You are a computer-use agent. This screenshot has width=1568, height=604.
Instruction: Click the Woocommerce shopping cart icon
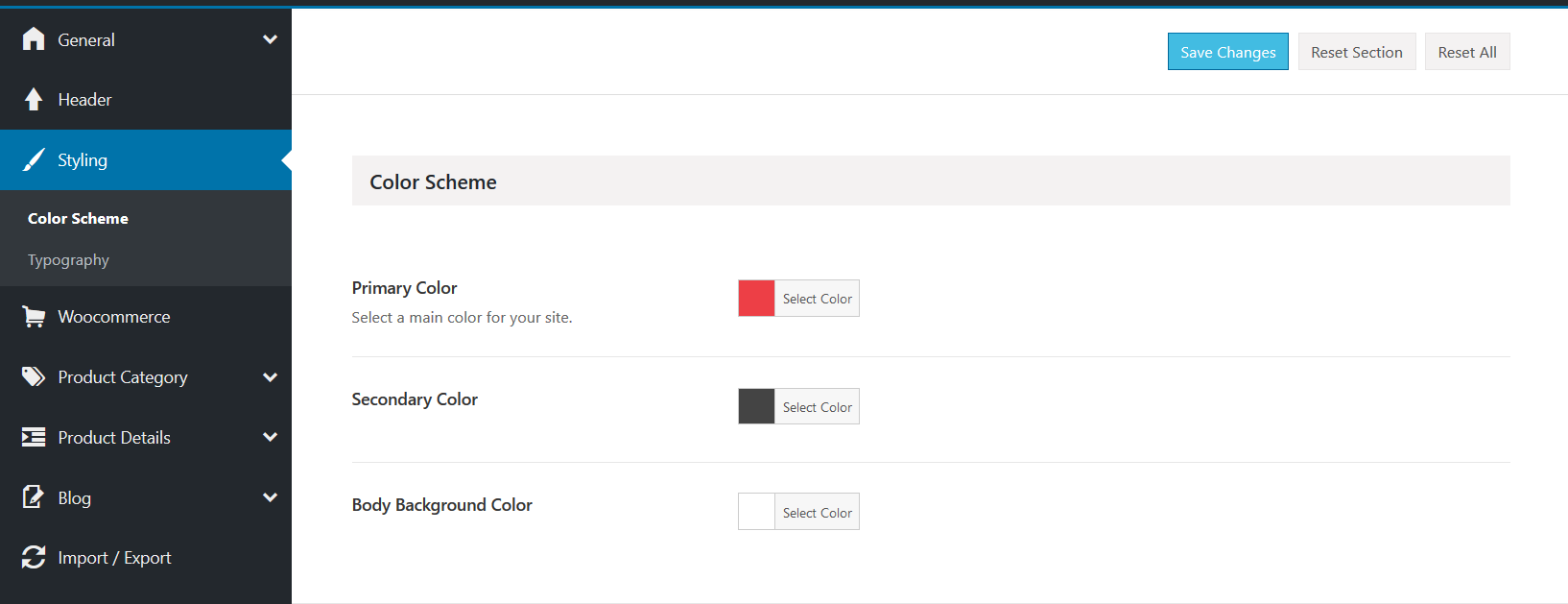pyautogui.click(x=34, y=317)
